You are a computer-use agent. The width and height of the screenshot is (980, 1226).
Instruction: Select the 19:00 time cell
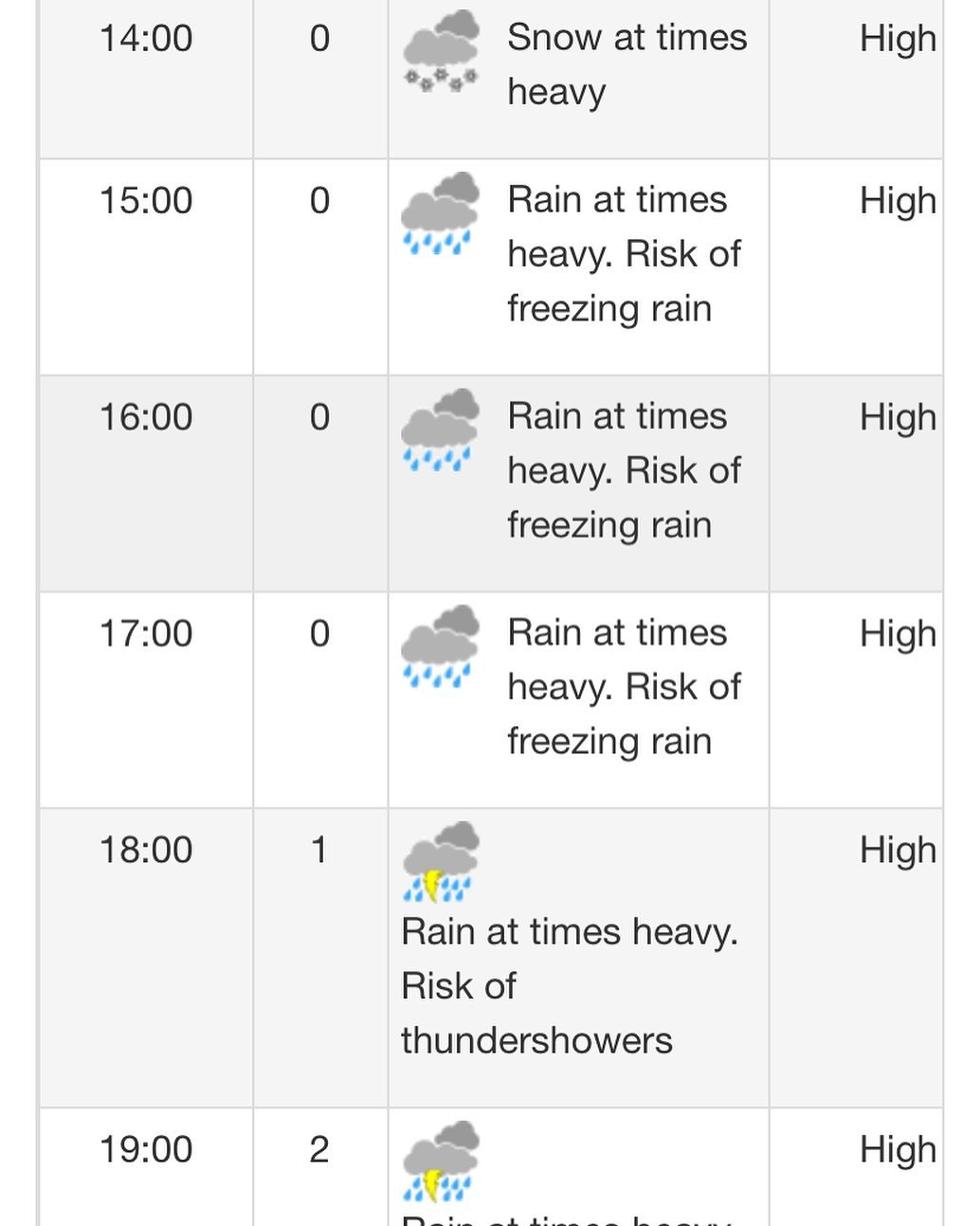click(x=146, y=1149)
